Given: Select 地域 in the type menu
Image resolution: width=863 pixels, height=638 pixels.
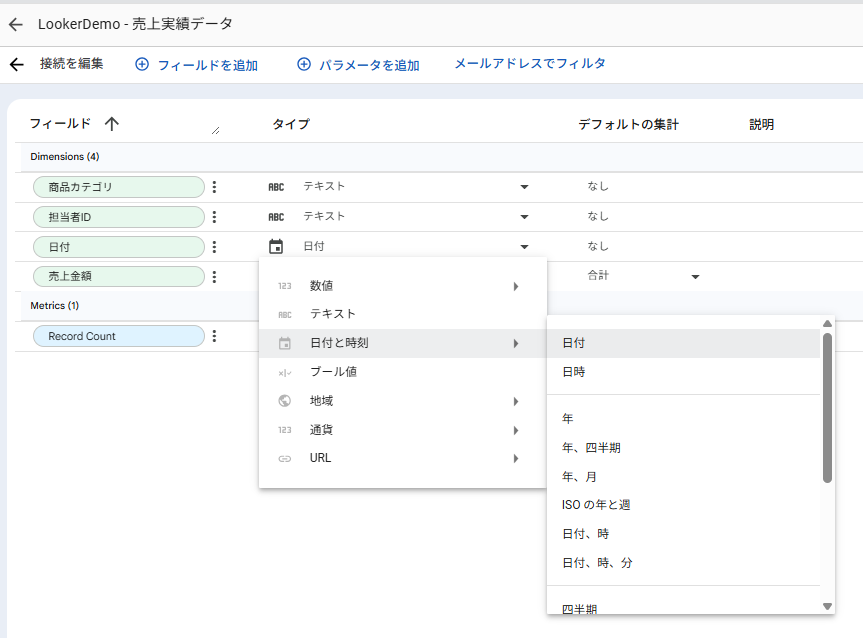Looking at the screenshot, I should [403, 401].
